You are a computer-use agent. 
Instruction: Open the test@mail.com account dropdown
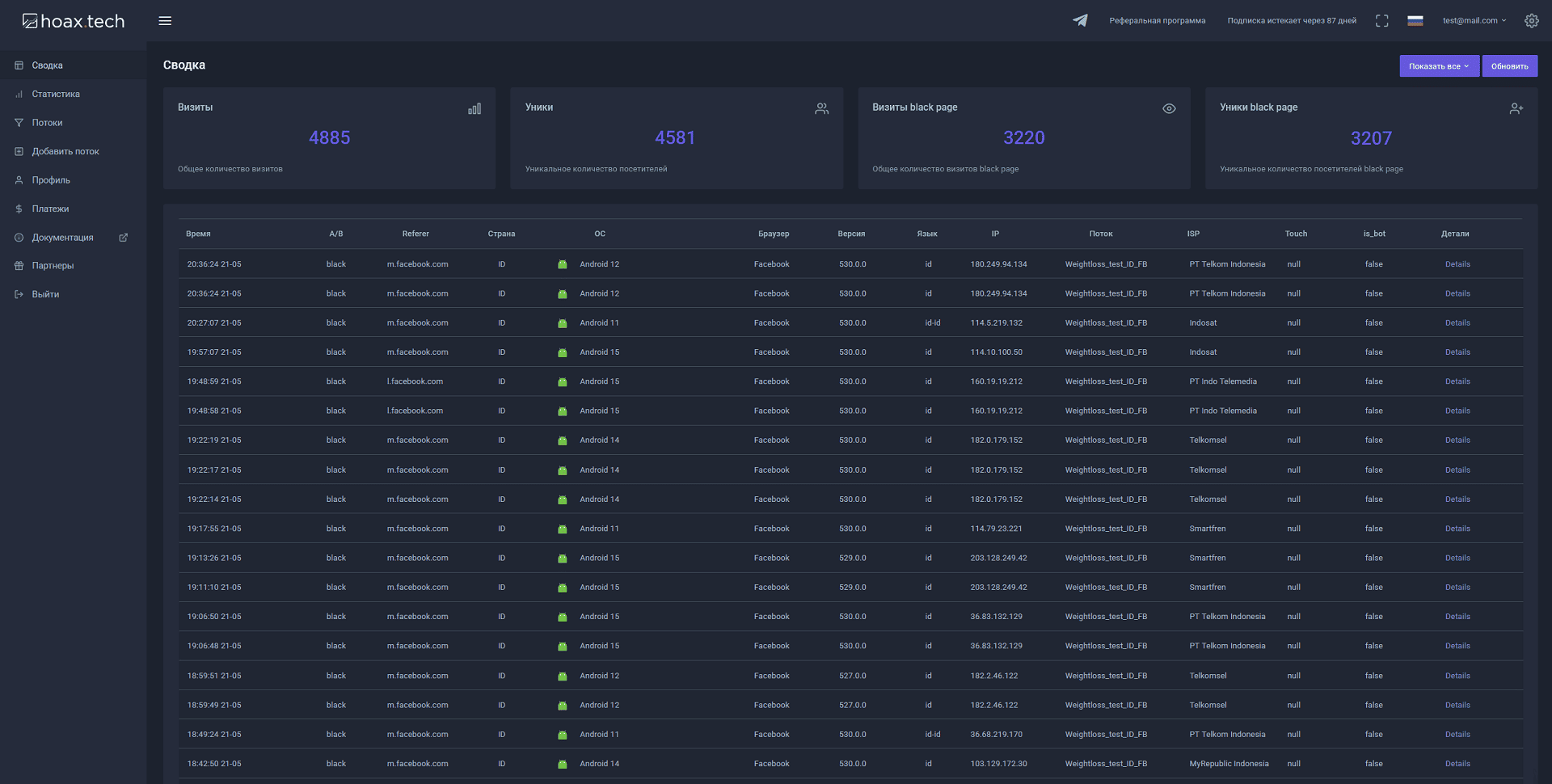1474,21
